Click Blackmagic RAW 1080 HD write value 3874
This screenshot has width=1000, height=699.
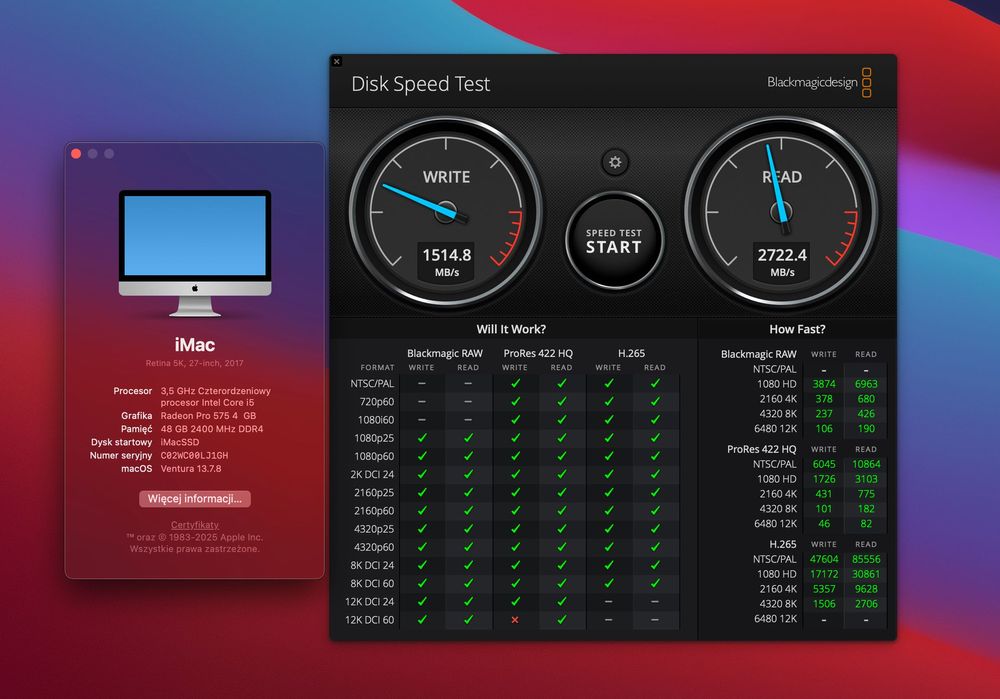(x=823, y=384)
